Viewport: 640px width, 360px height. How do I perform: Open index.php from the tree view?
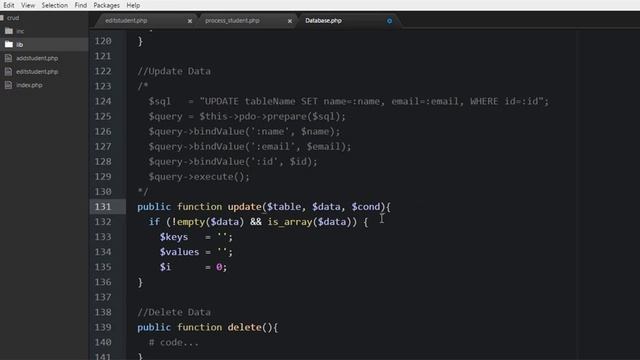coord(29,85)
